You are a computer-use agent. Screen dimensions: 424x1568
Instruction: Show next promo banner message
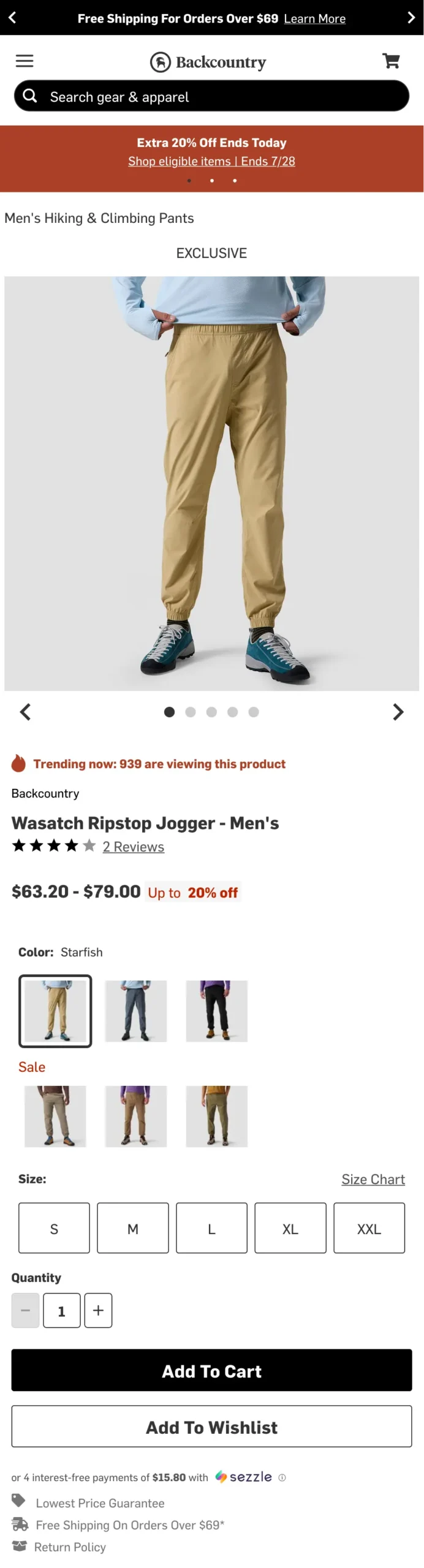(x=411, y=18)
